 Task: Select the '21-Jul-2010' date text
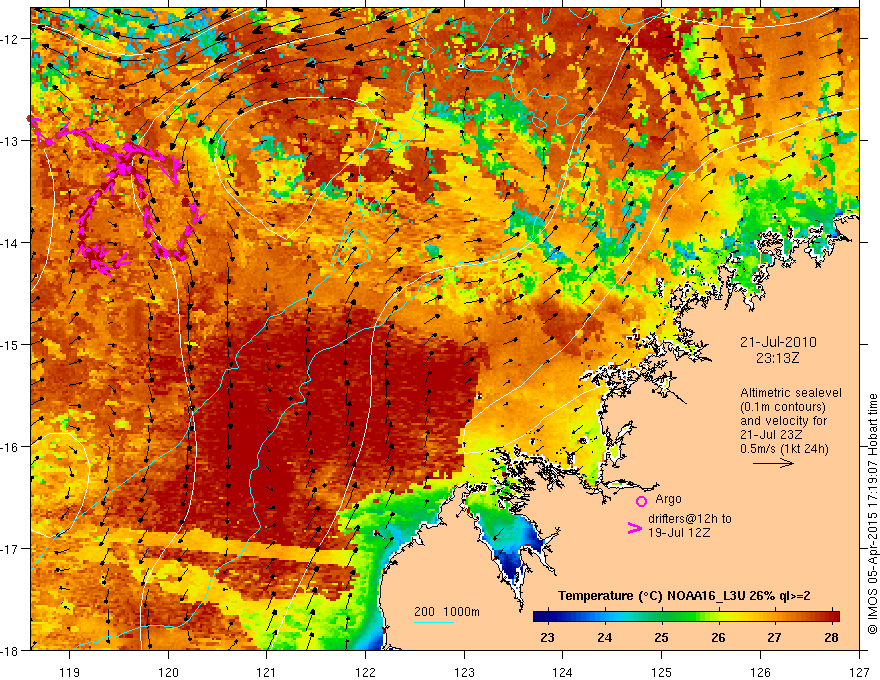point(778,342)
